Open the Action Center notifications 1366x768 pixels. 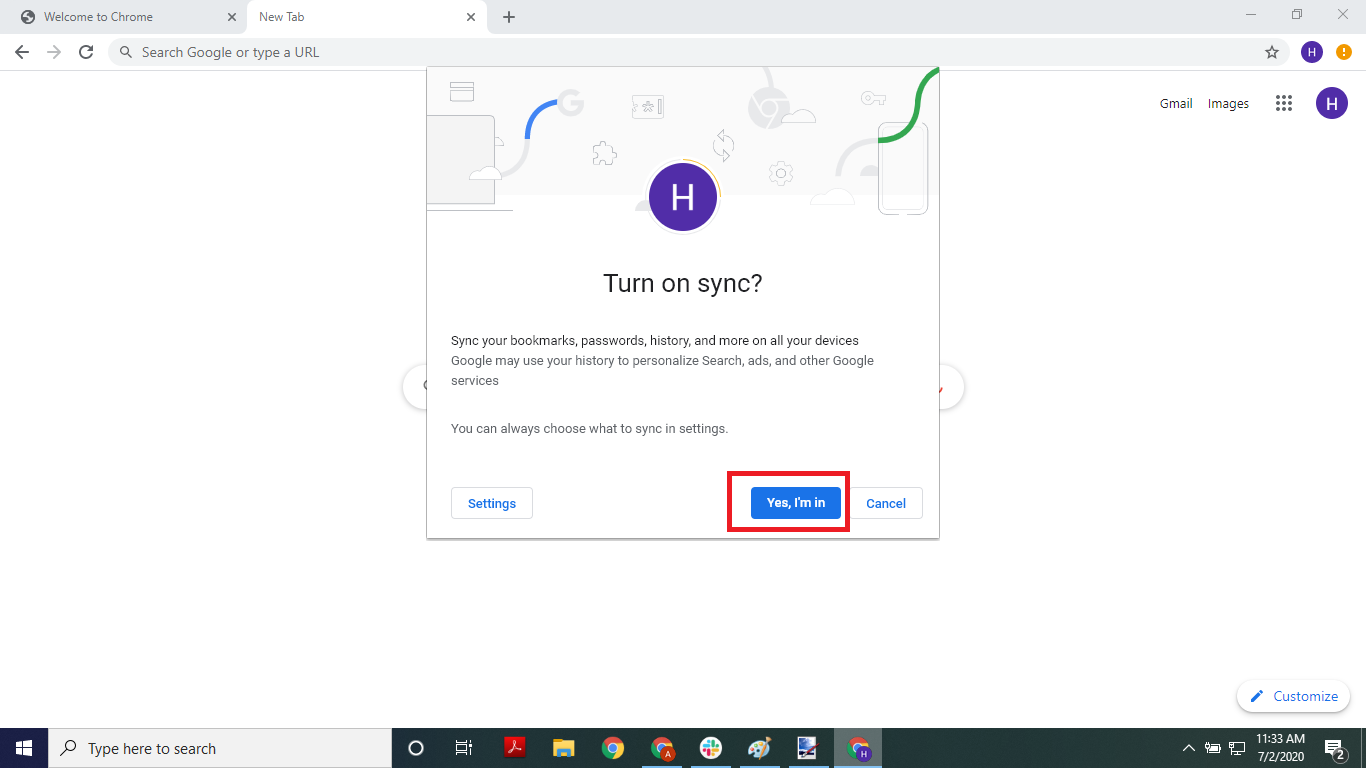point(1336,748)
